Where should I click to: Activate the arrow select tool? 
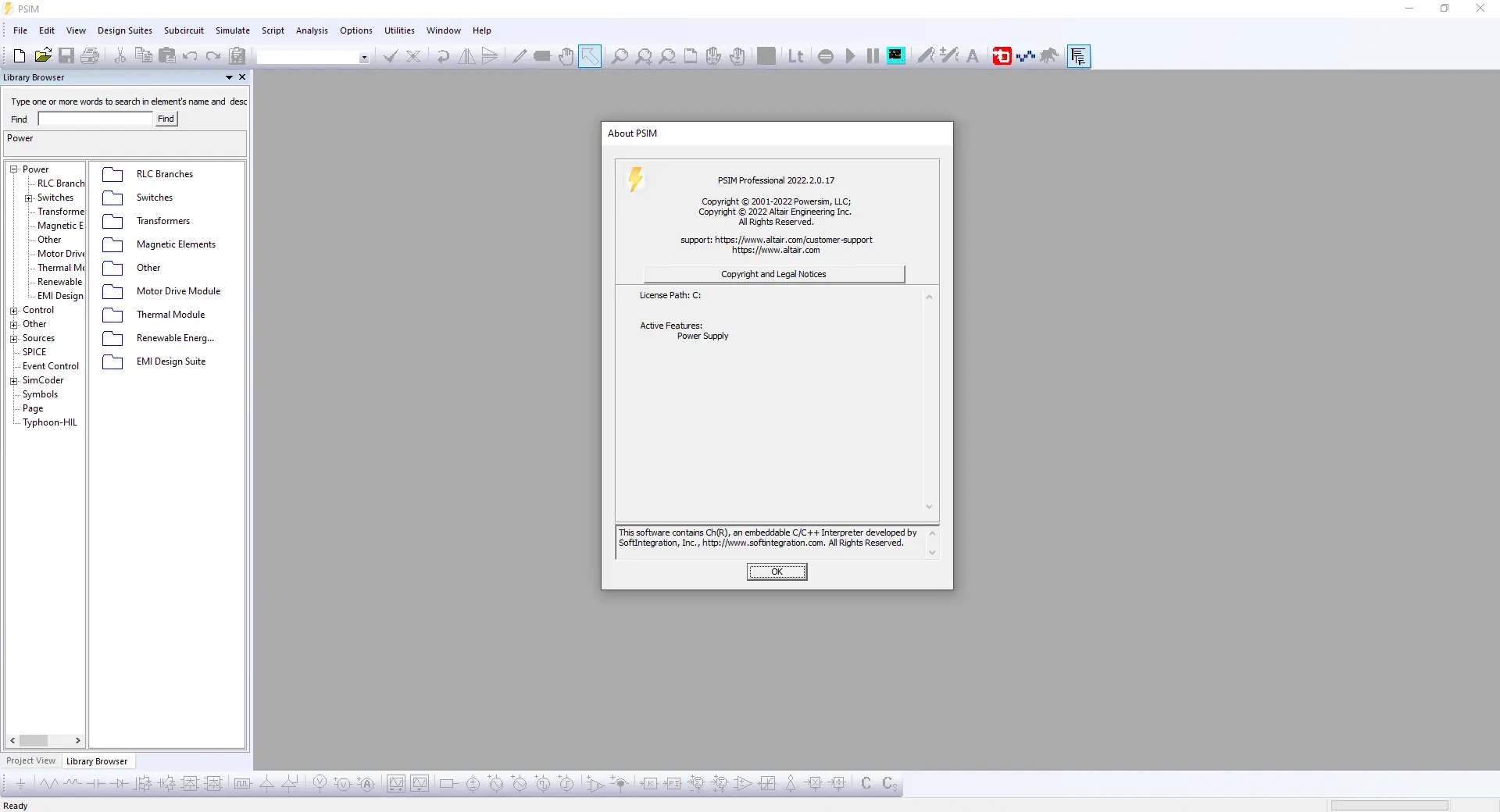pyautogui.click(x=590, y=56)
